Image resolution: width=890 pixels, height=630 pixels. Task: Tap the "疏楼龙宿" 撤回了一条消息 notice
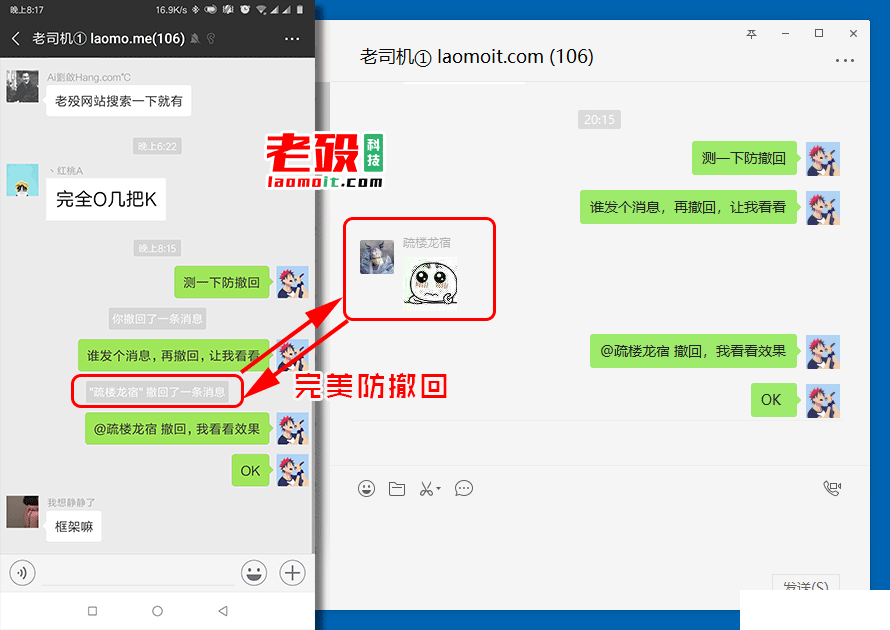(x=157, y=392)
